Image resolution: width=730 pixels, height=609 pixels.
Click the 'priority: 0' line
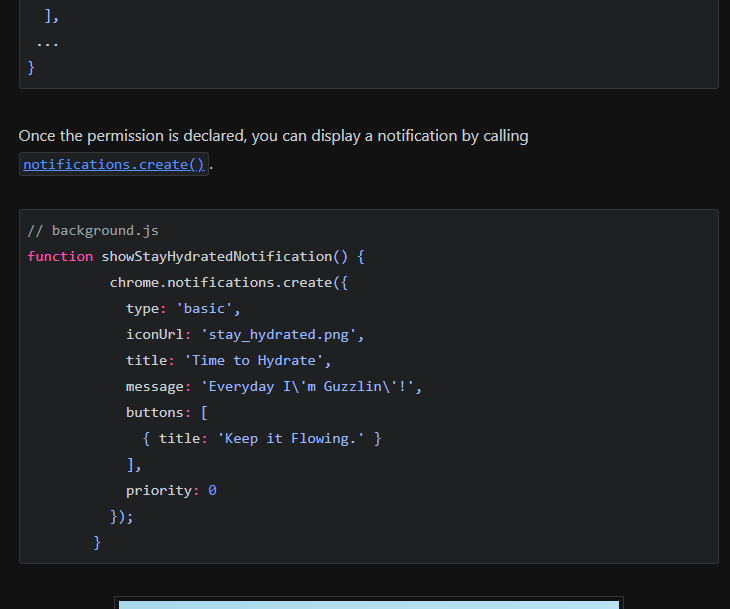[171, 491]
